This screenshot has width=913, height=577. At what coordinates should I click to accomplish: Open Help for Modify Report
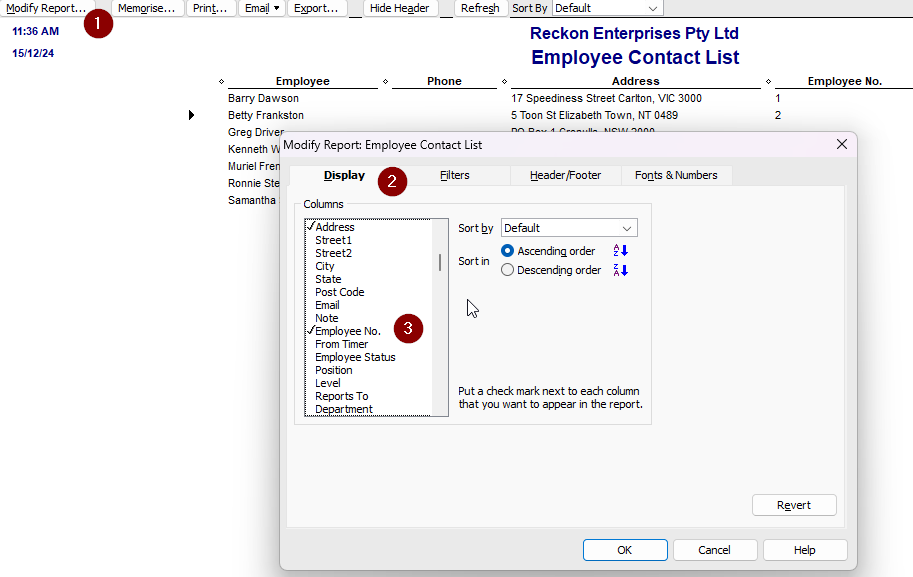pos(805,550)
